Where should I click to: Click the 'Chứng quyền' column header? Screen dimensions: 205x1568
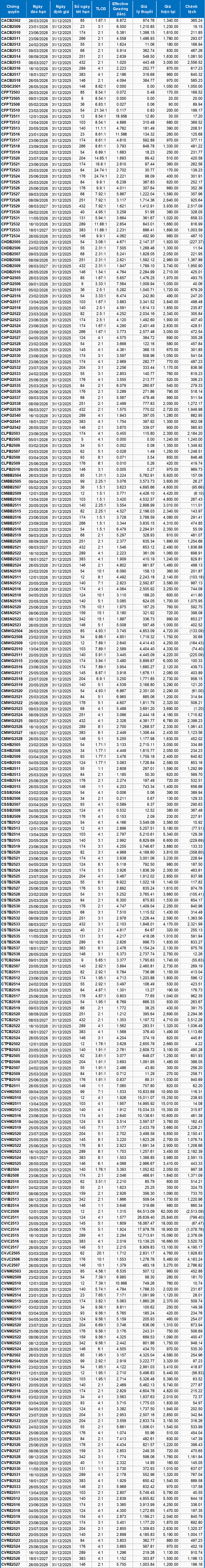(12, 8)
